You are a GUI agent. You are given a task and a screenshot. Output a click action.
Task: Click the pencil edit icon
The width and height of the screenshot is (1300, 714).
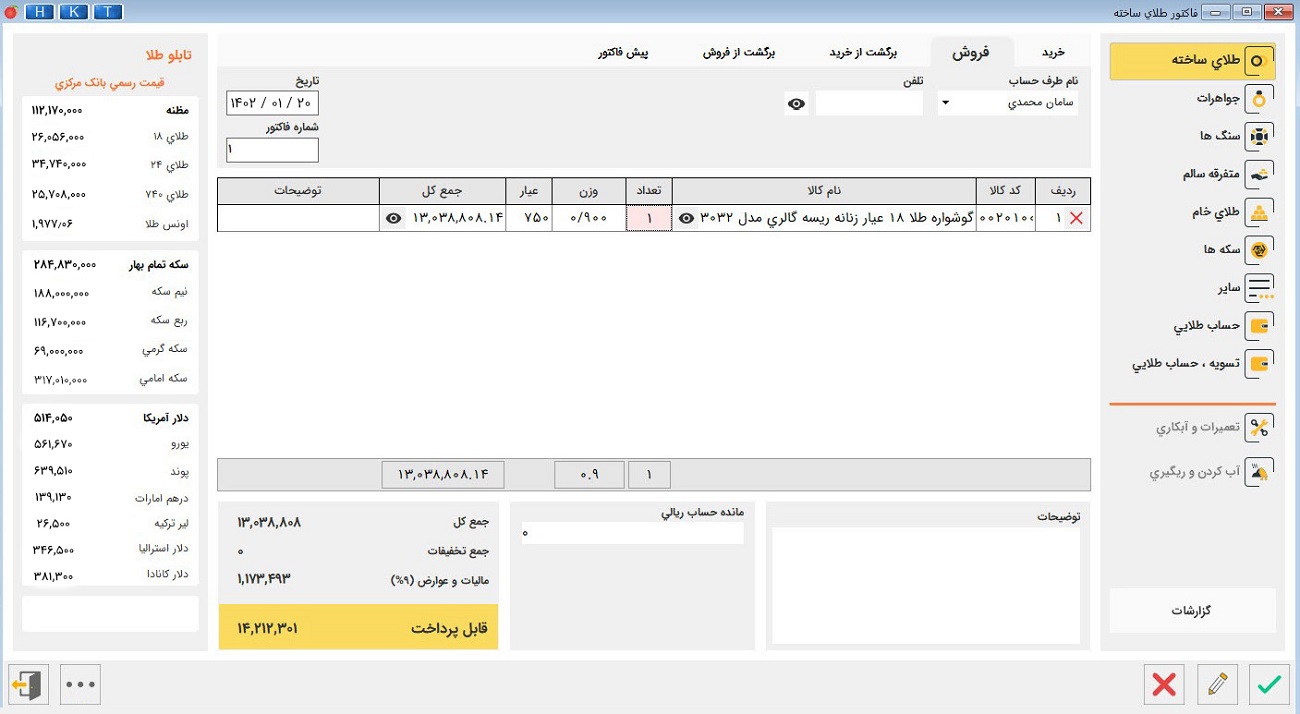click(1217, 685)
